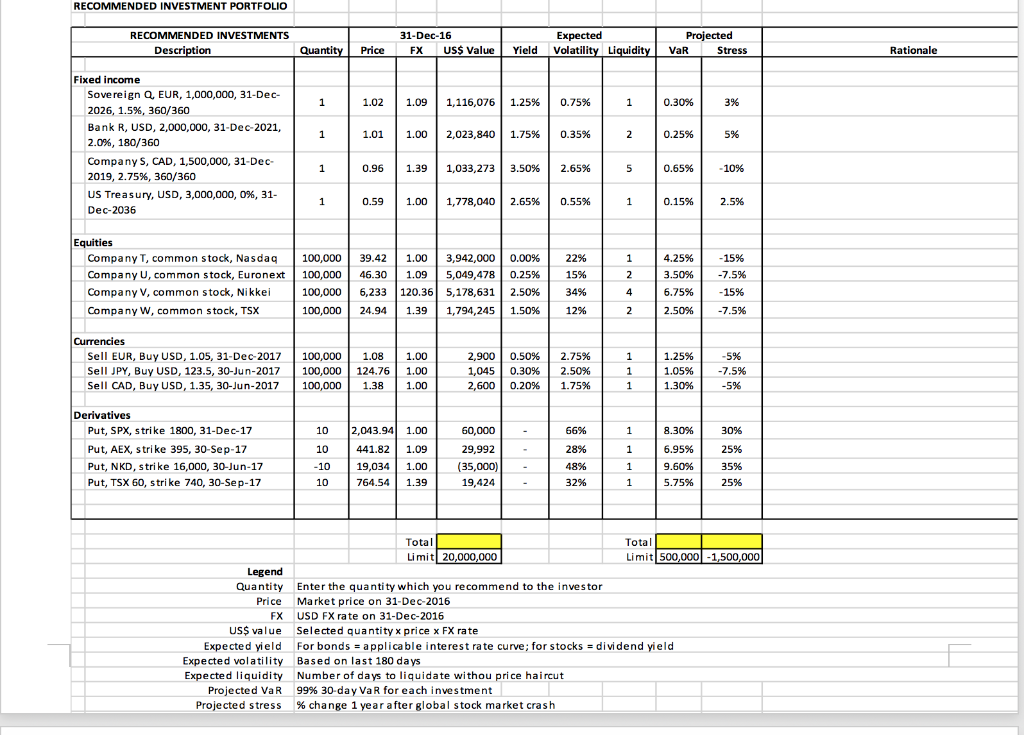Click the 'Projected' group header

(x=709, y=35)
